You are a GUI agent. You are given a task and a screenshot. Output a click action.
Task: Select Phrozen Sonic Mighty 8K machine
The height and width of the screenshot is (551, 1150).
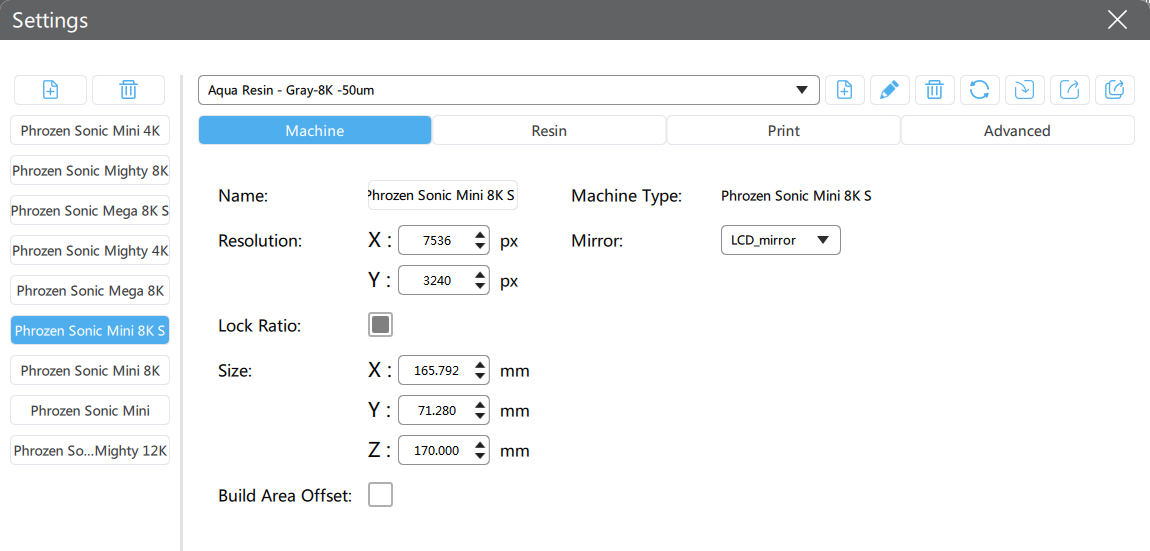(x=90, y=171)
